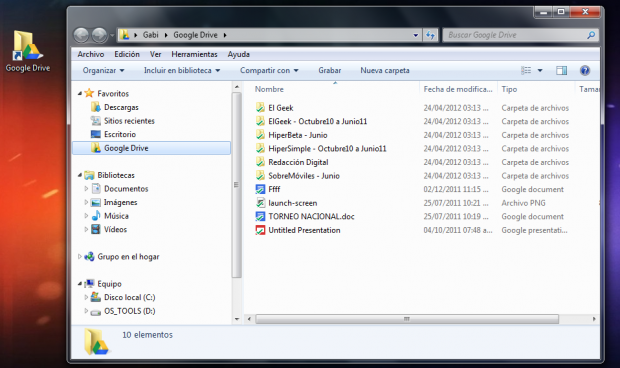Click the Ffff Google document icon
620x368 pixels.
(x=260, y=189)
